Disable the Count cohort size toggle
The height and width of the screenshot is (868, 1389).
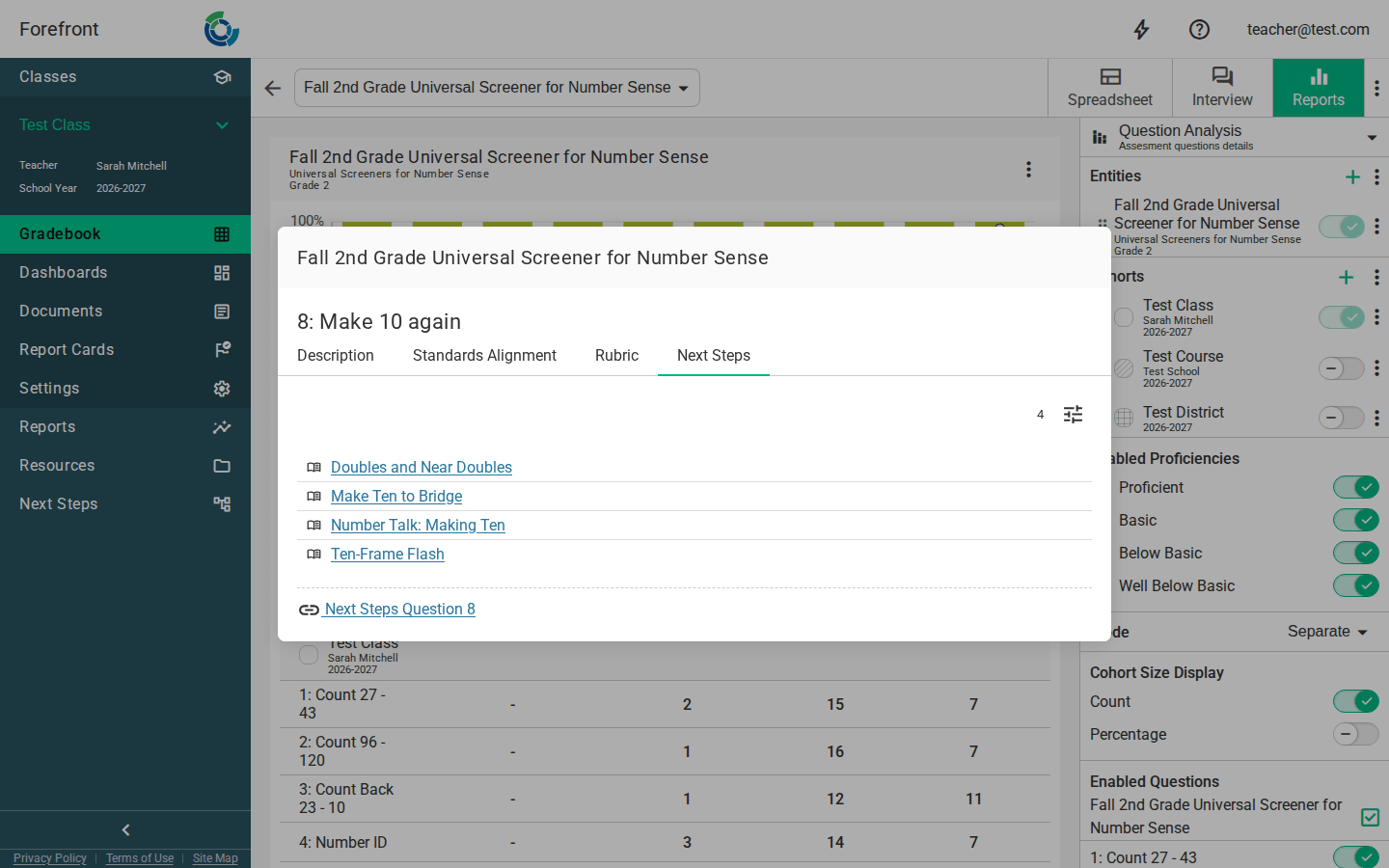coord(1355,701)
